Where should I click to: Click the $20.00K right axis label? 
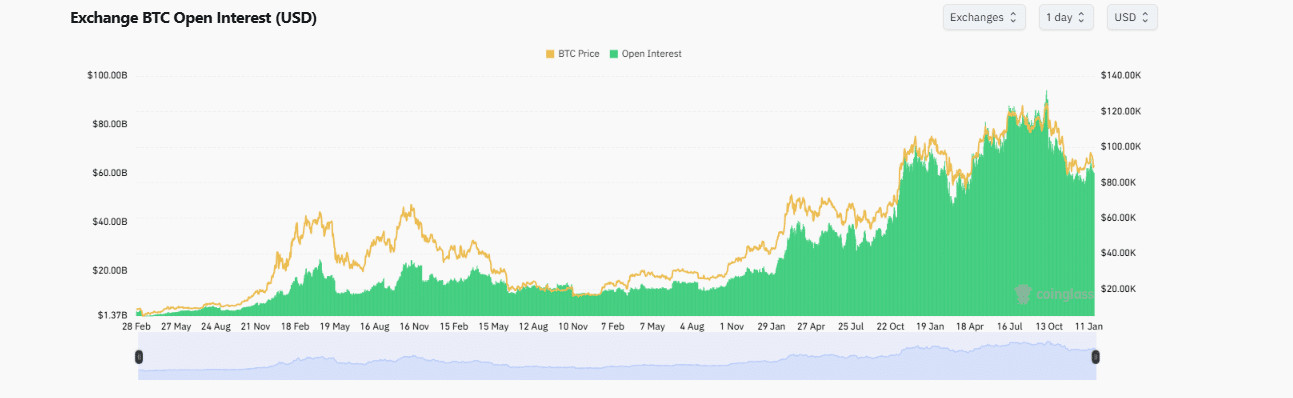(1119, 289)
